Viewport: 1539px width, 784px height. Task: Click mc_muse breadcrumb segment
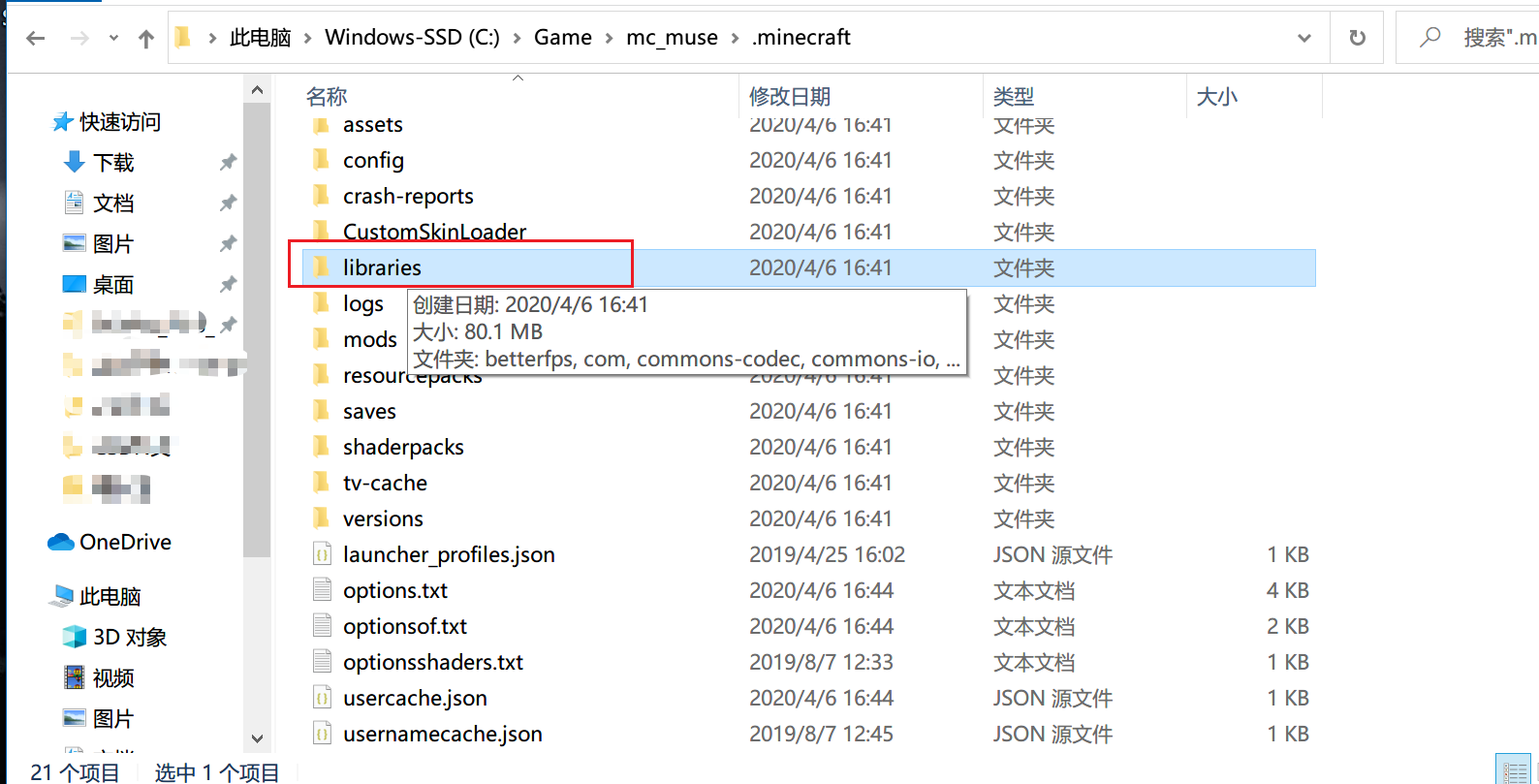(672, 38)
